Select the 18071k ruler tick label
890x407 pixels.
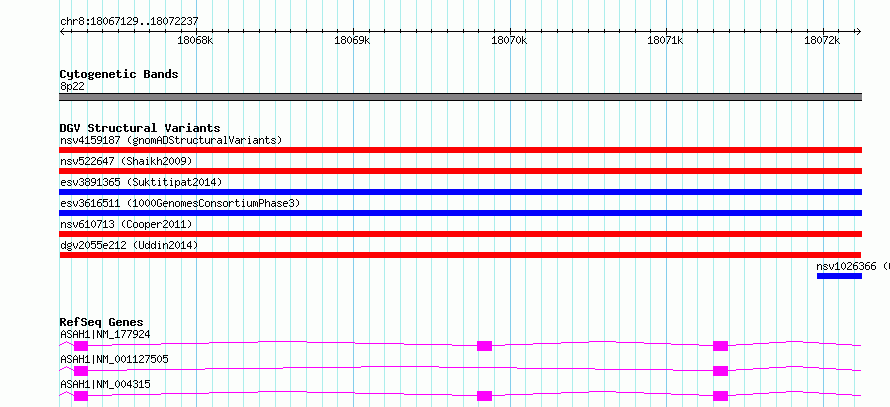(x=665, y=40)
